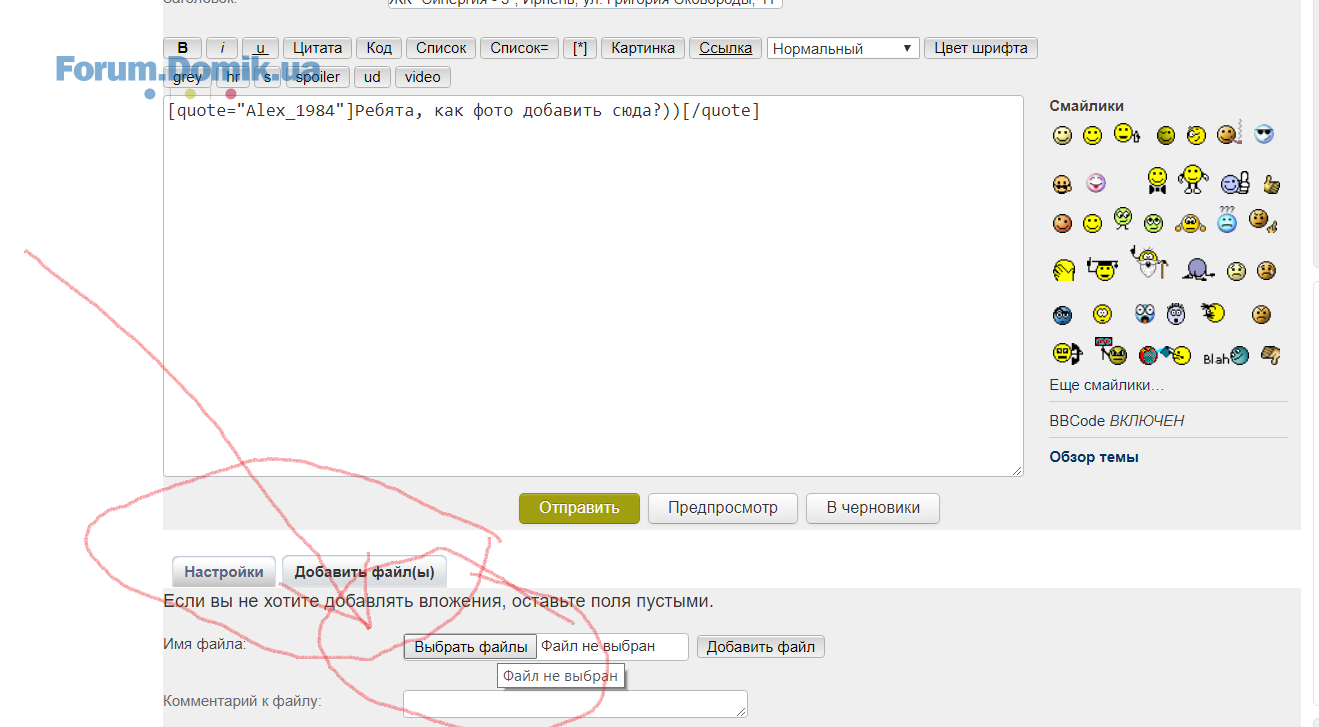This screenshot has height=727, width=1319.
Task: Open the Еще смайлики… link
Action: [1106, 385]
